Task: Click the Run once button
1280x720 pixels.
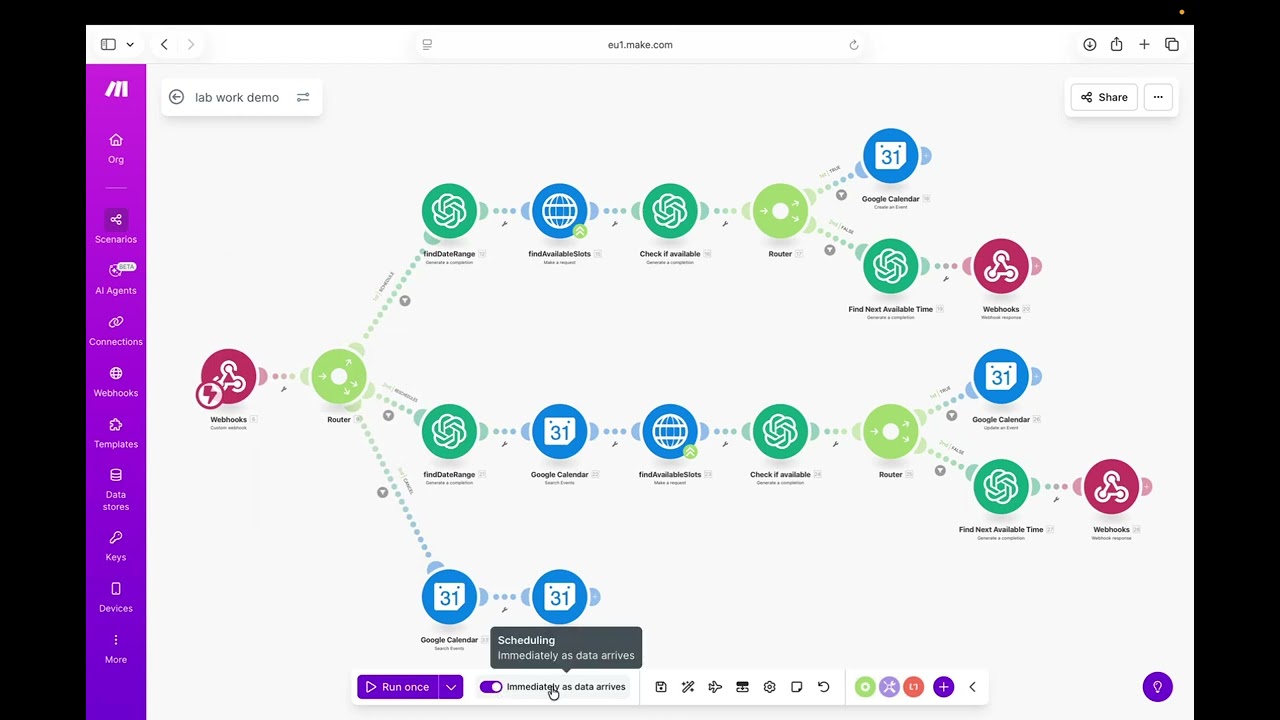Action: pos(398,687)
